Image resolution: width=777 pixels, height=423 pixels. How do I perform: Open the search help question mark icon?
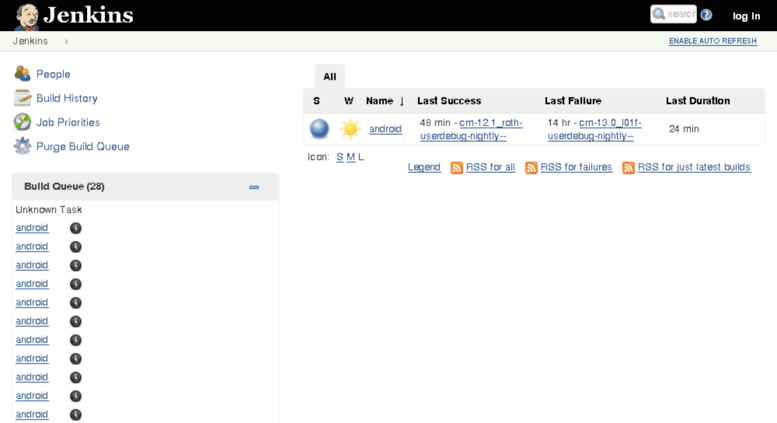point(707,15)
